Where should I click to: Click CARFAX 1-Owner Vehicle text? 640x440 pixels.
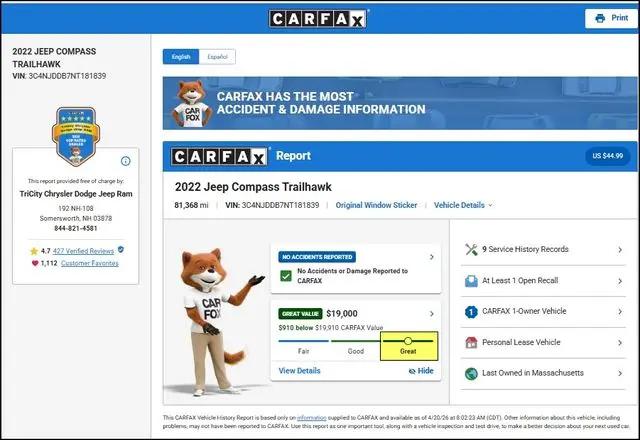(x=524, y=311)
